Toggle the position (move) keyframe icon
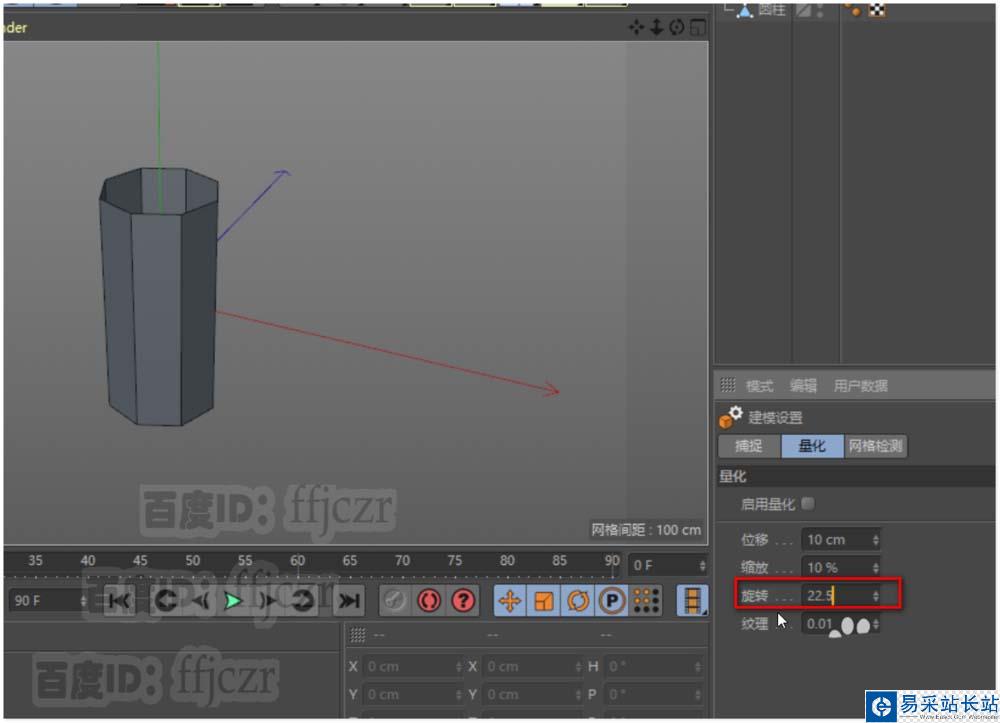 point(510,600)
